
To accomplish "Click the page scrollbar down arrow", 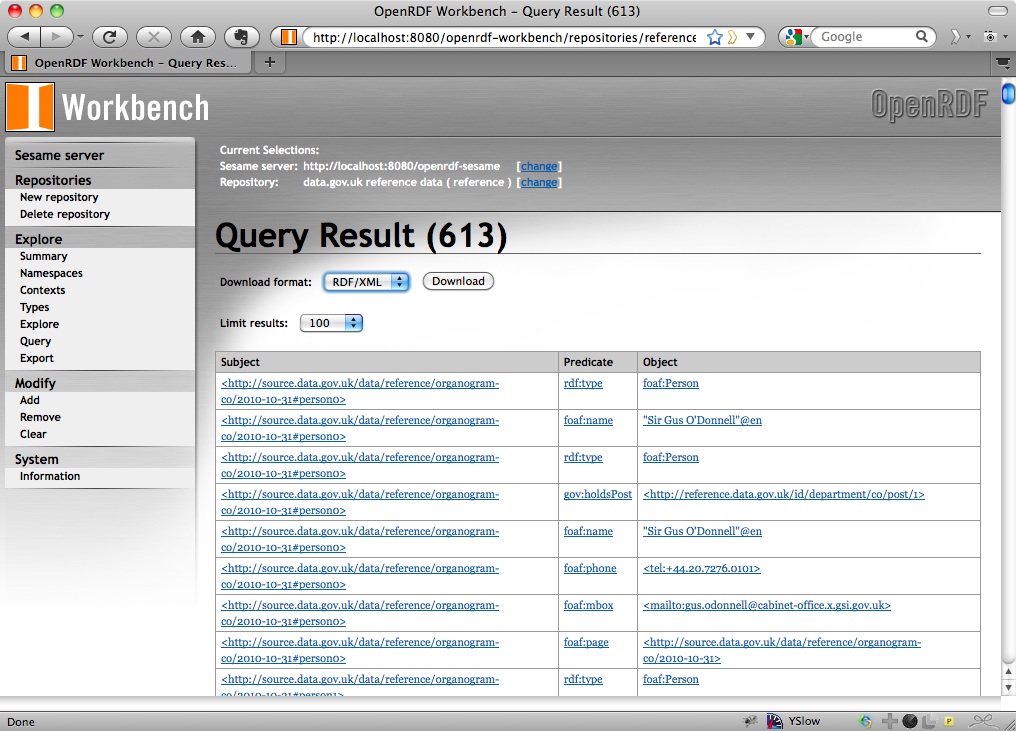I will point(1008,688).
